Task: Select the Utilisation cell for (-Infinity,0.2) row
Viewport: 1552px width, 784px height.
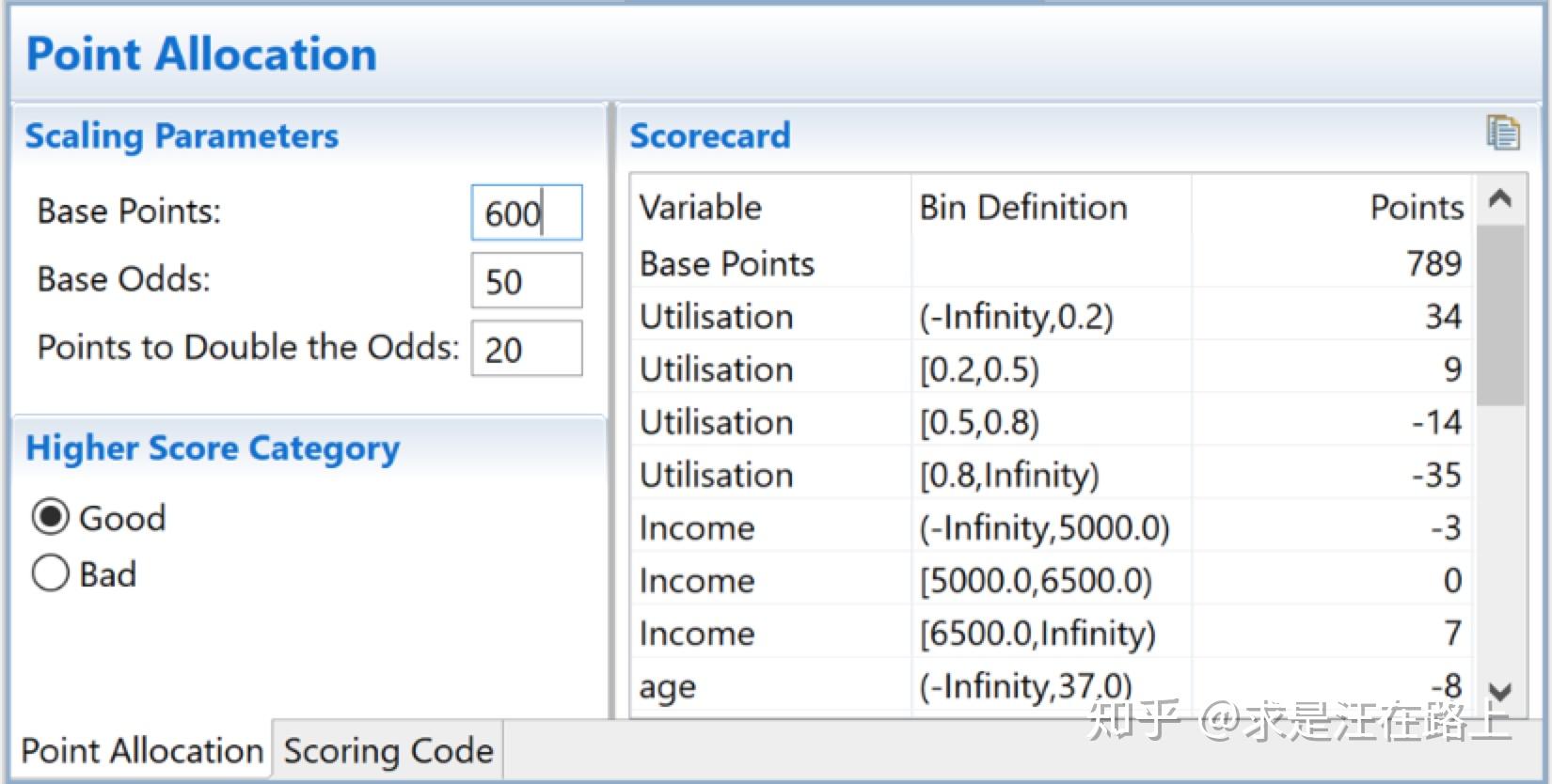Action: (x=717, y=316)
